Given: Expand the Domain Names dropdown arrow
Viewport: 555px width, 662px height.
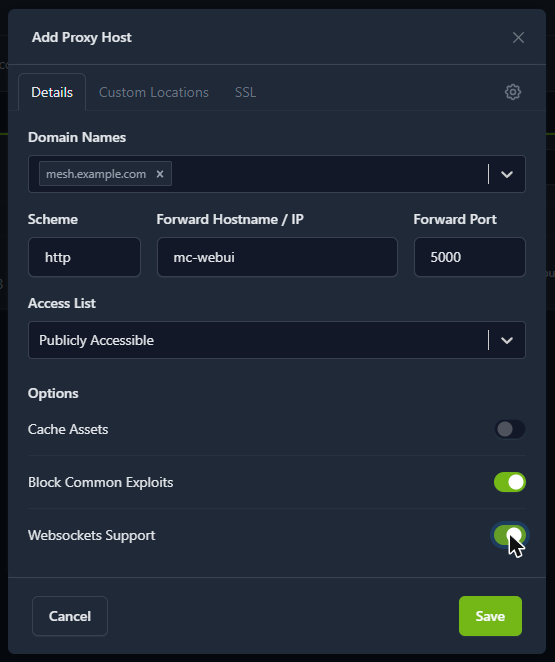Looking at the screenshot, I should pyautogui.click(x=507, y=174).
